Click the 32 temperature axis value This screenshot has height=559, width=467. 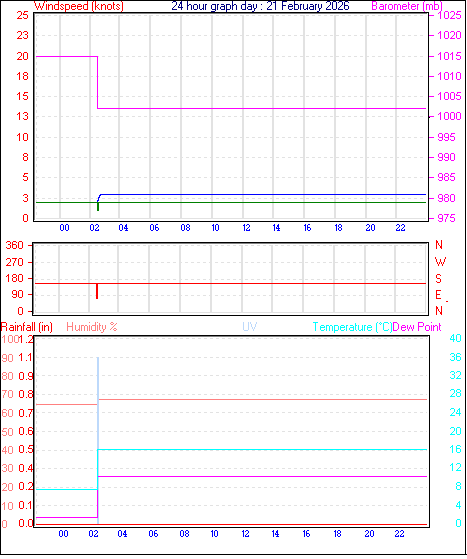456,375
